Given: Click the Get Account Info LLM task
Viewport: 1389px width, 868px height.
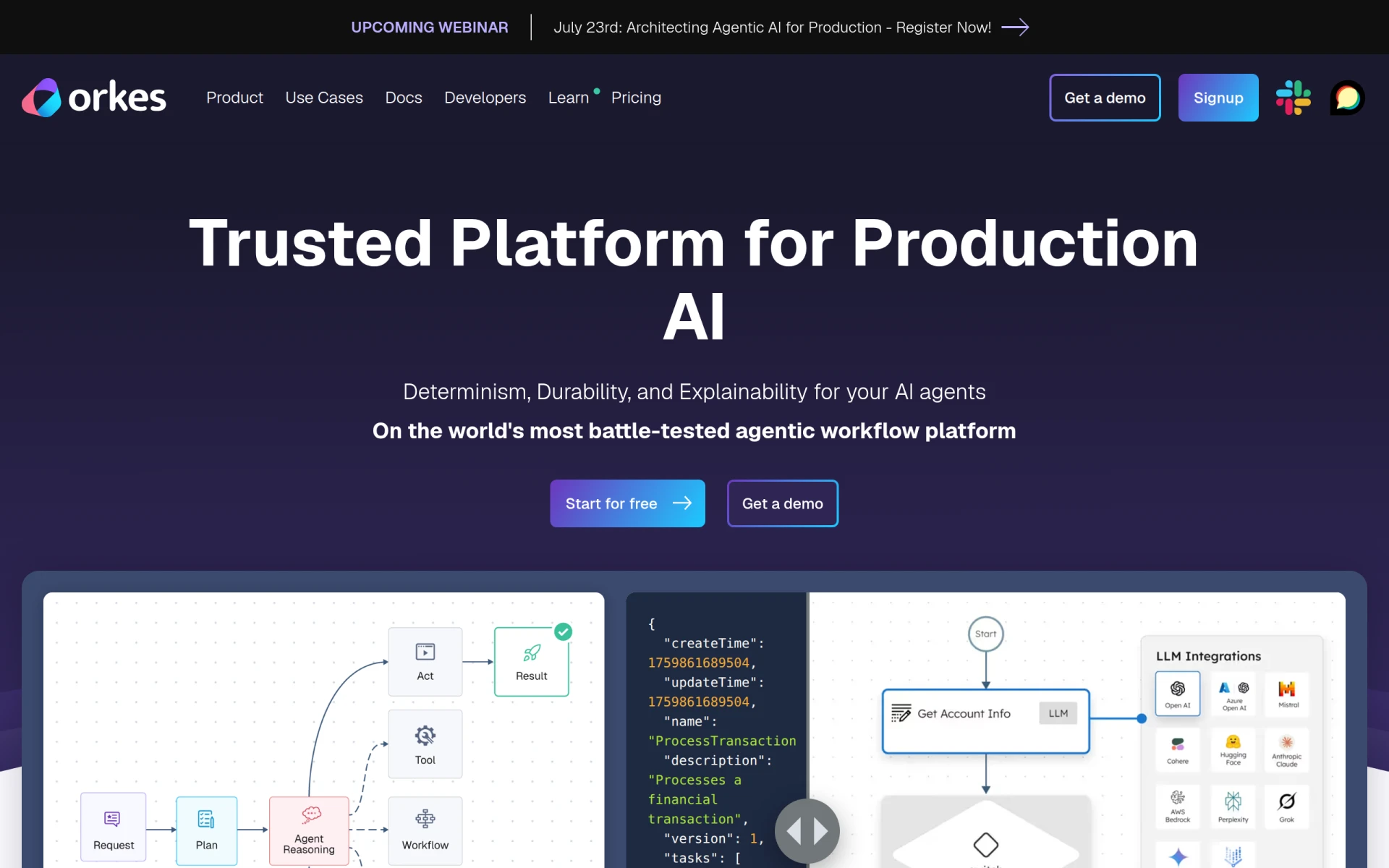Looking at the screenshot, I should [985, 721].
